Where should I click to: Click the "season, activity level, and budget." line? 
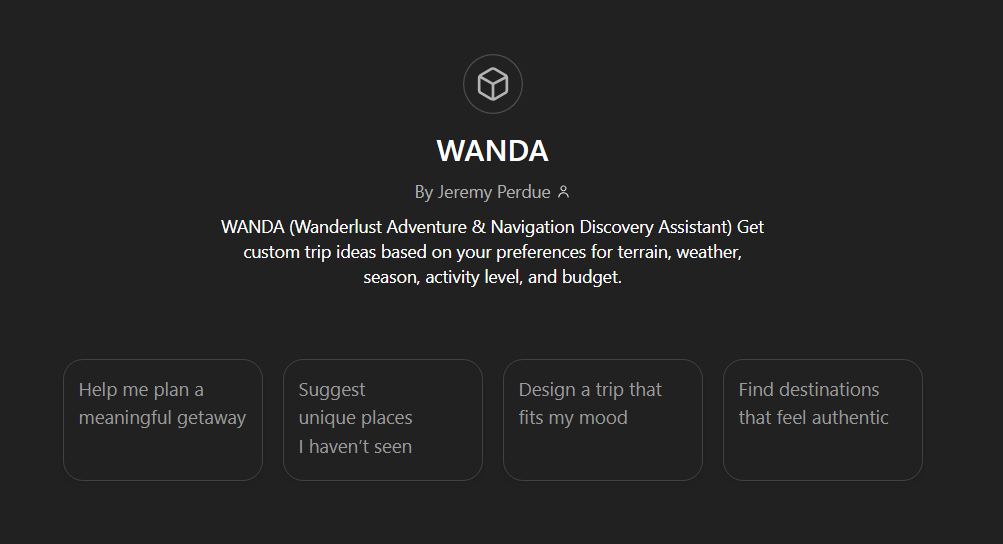click(x=493, y=278)
